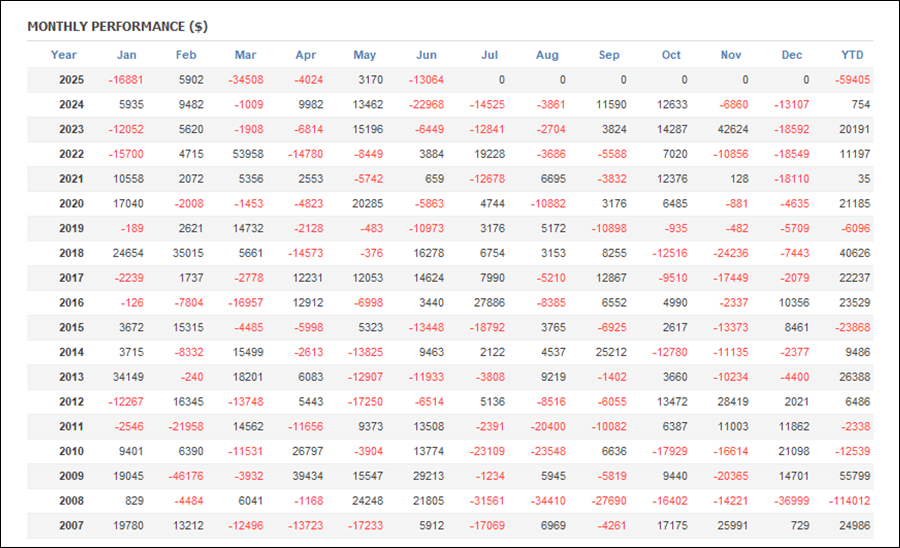This screenshot has width=900, height=548.
Task: Click October 2021 value 12376
Action: pos(672,178)
